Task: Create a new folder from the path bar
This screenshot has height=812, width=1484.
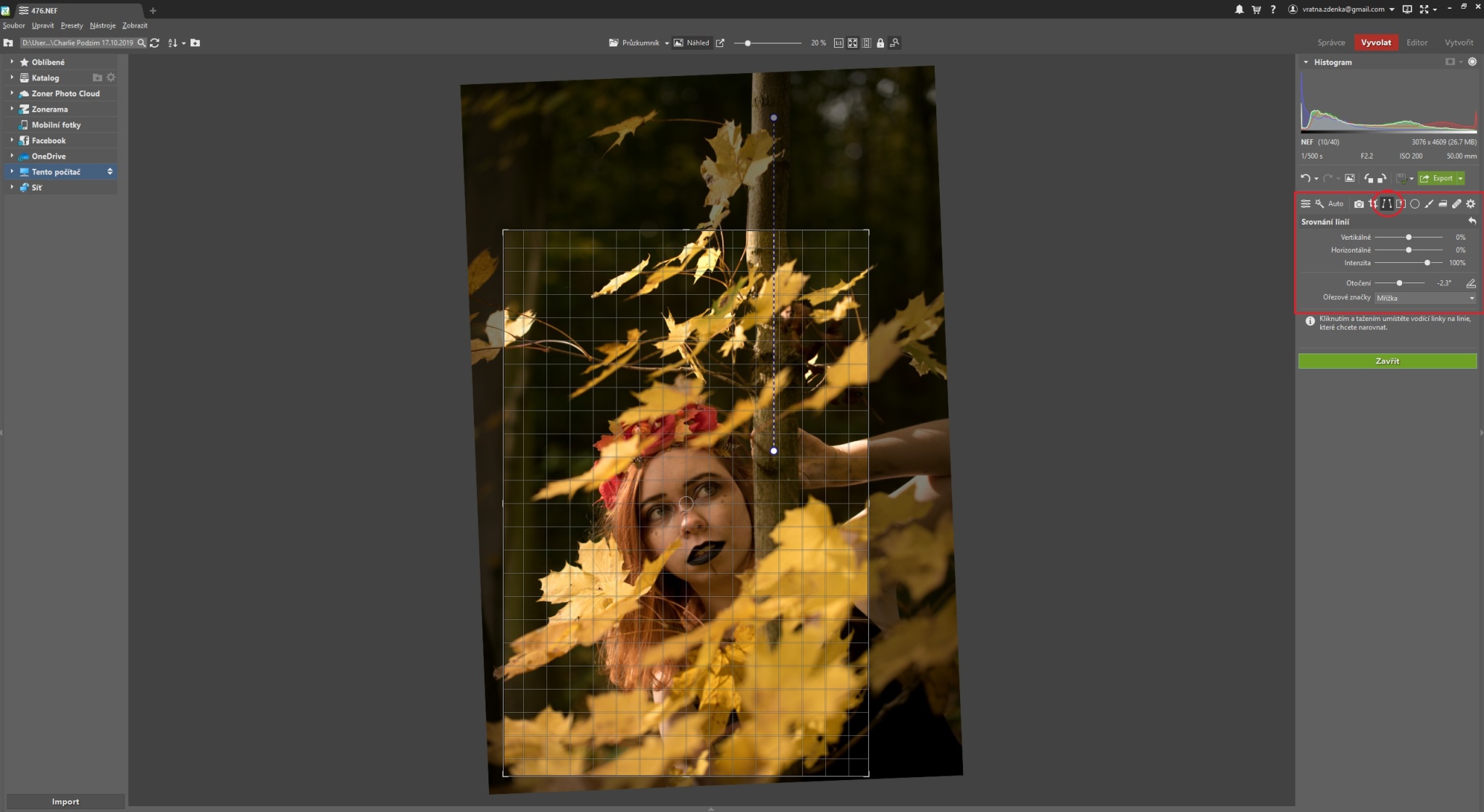Action: [x=195, y=43]
